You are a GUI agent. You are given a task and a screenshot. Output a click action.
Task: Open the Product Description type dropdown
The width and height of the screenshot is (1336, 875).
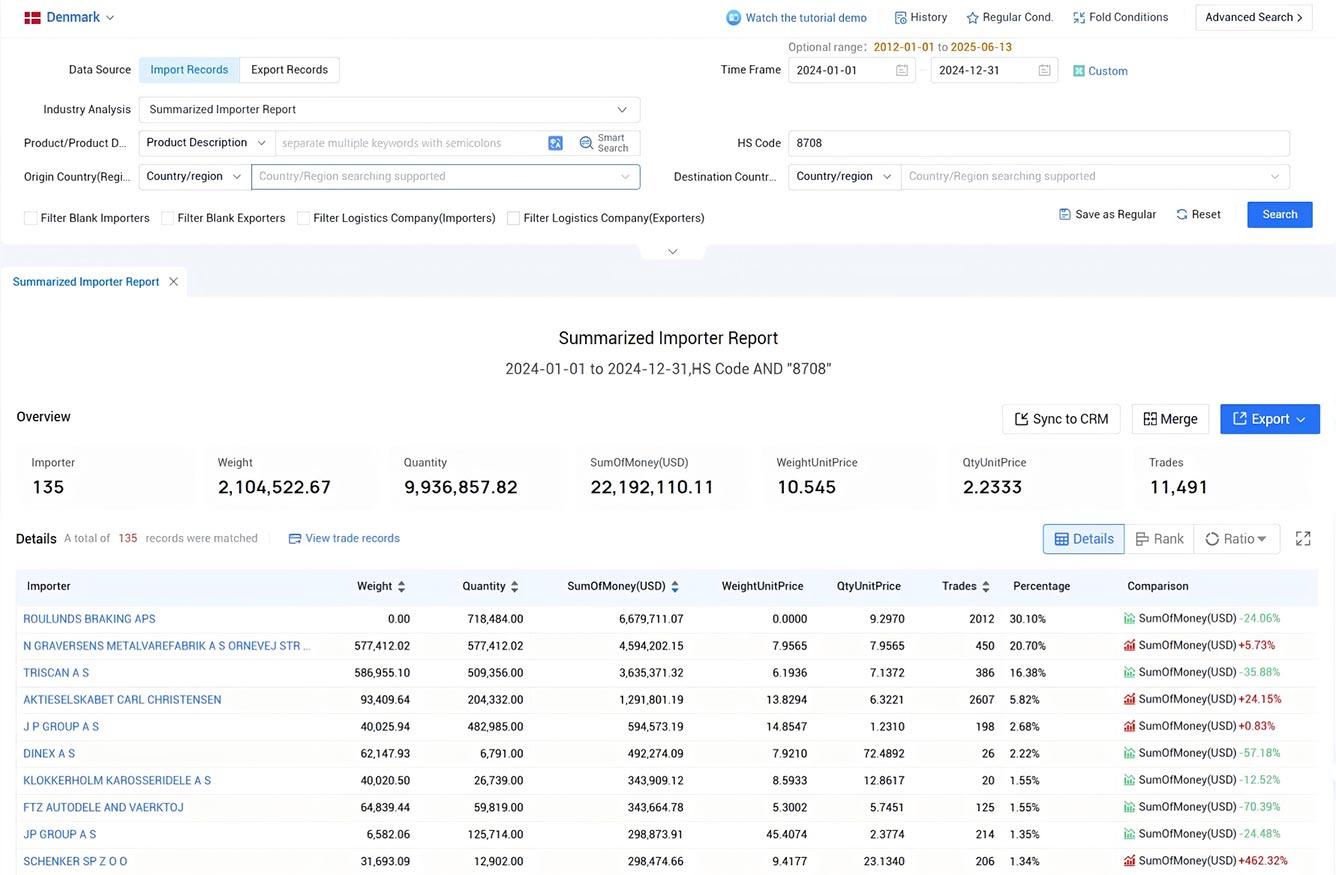click(x=206, y=143)
